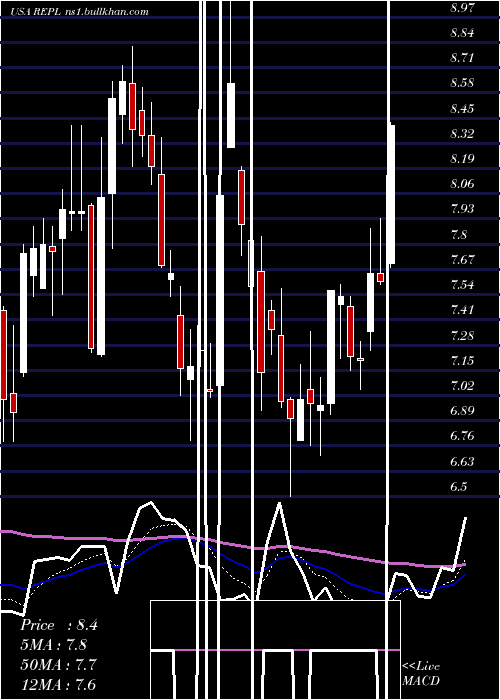This screenshot has width=500, height=700.
Task: Select the 7.8 price axis label
Action: tap(458, 235)
